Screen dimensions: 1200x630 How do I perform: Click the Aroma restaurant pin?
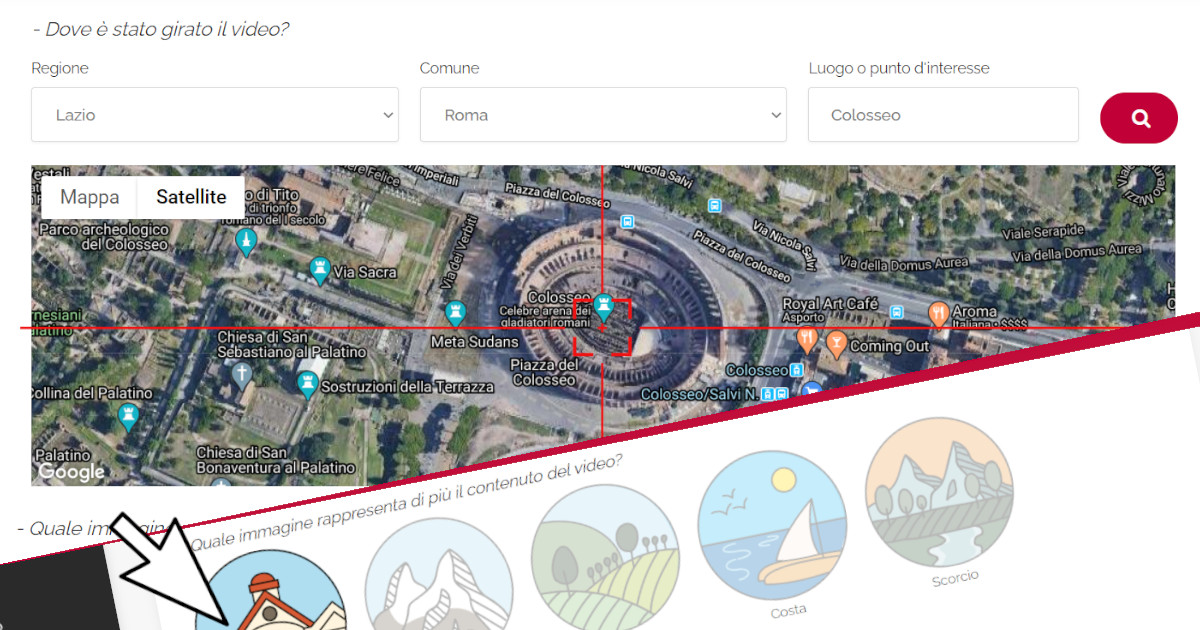pos(938,313)
